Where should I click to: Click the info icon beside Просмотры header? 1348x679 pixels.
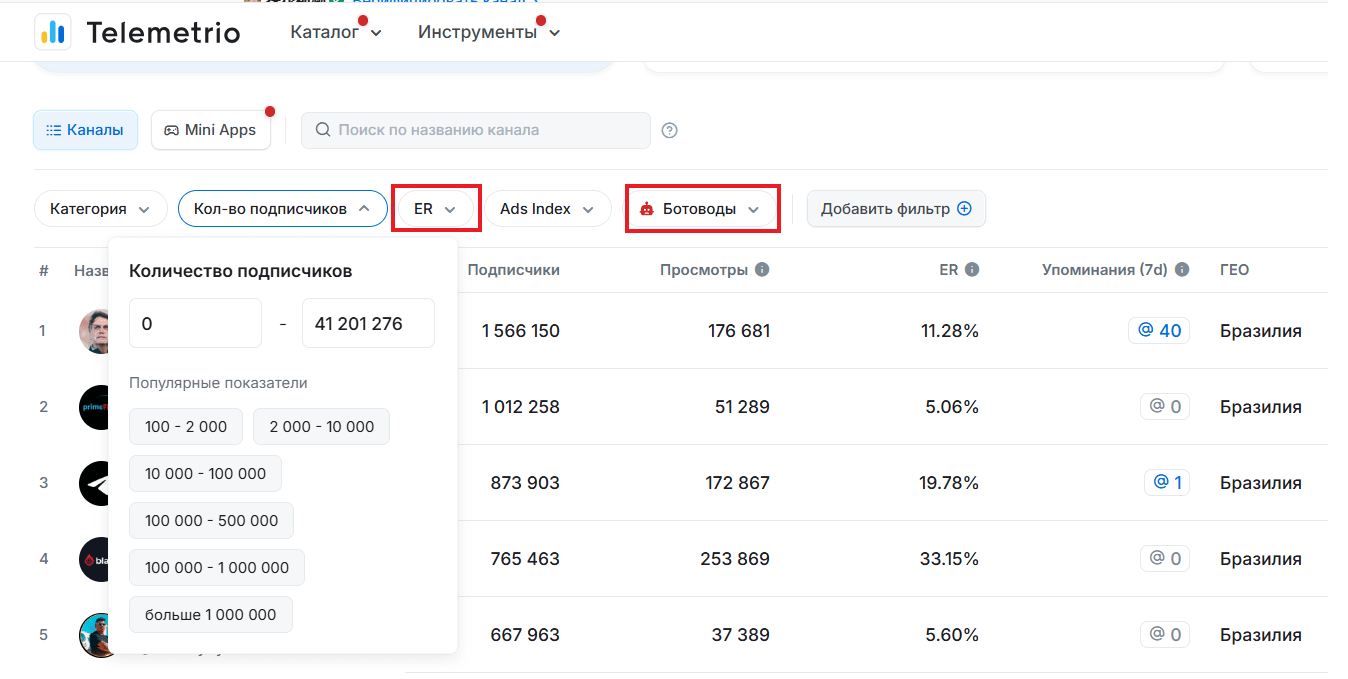pyautogui.click(x=762, y=270)
